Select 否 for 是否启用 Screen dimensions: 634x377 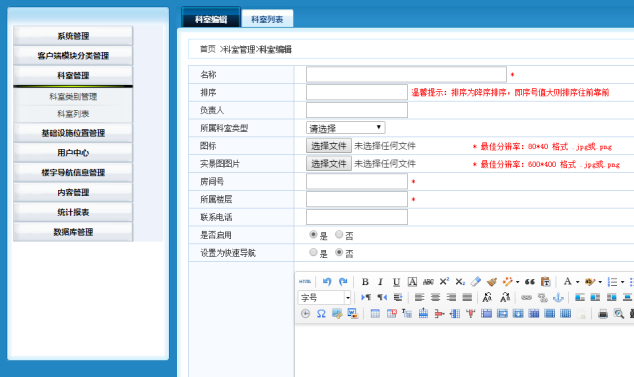click(339, 234)
